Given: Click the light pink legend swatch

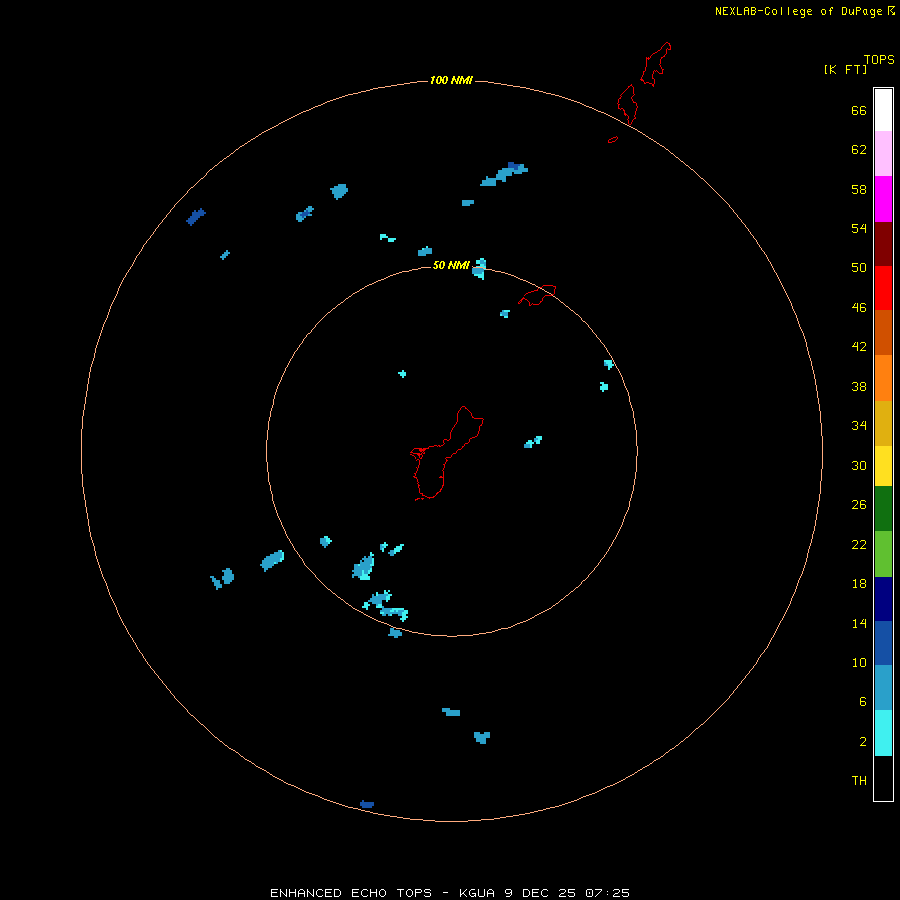Looking at the screenshot, I should [x=883, y=153].
